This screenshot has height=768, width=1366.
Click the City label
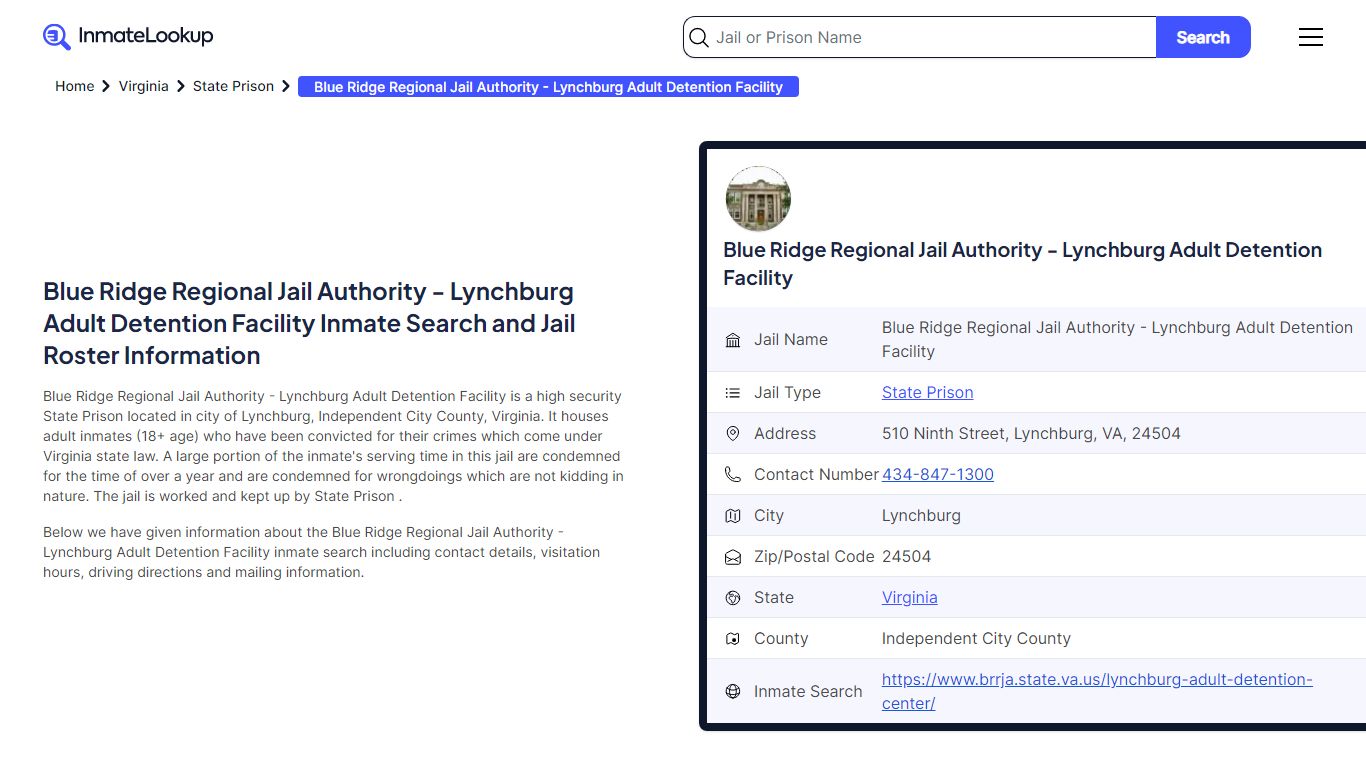tap(769, 516)
